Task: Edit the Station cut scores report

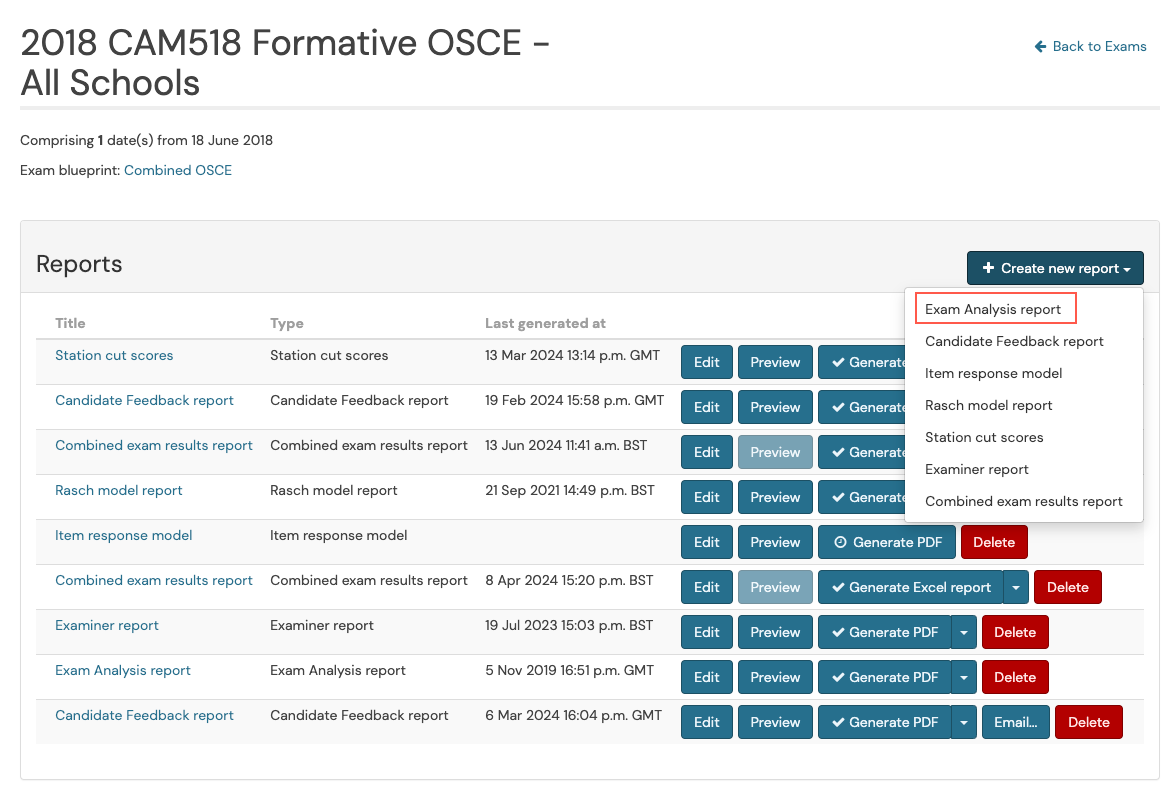Action: point(707,362)
